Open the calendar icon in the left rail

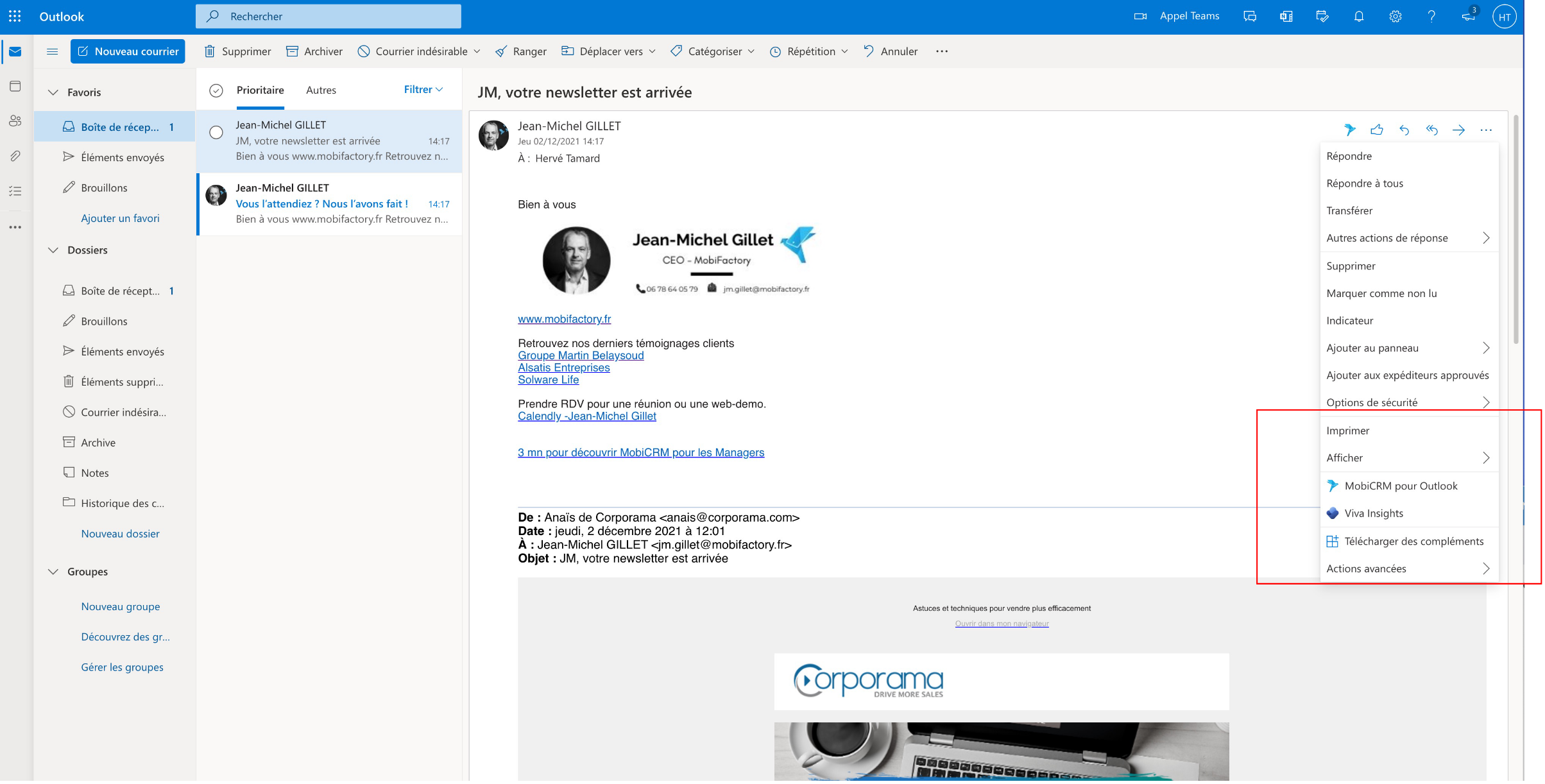[15, 86]
